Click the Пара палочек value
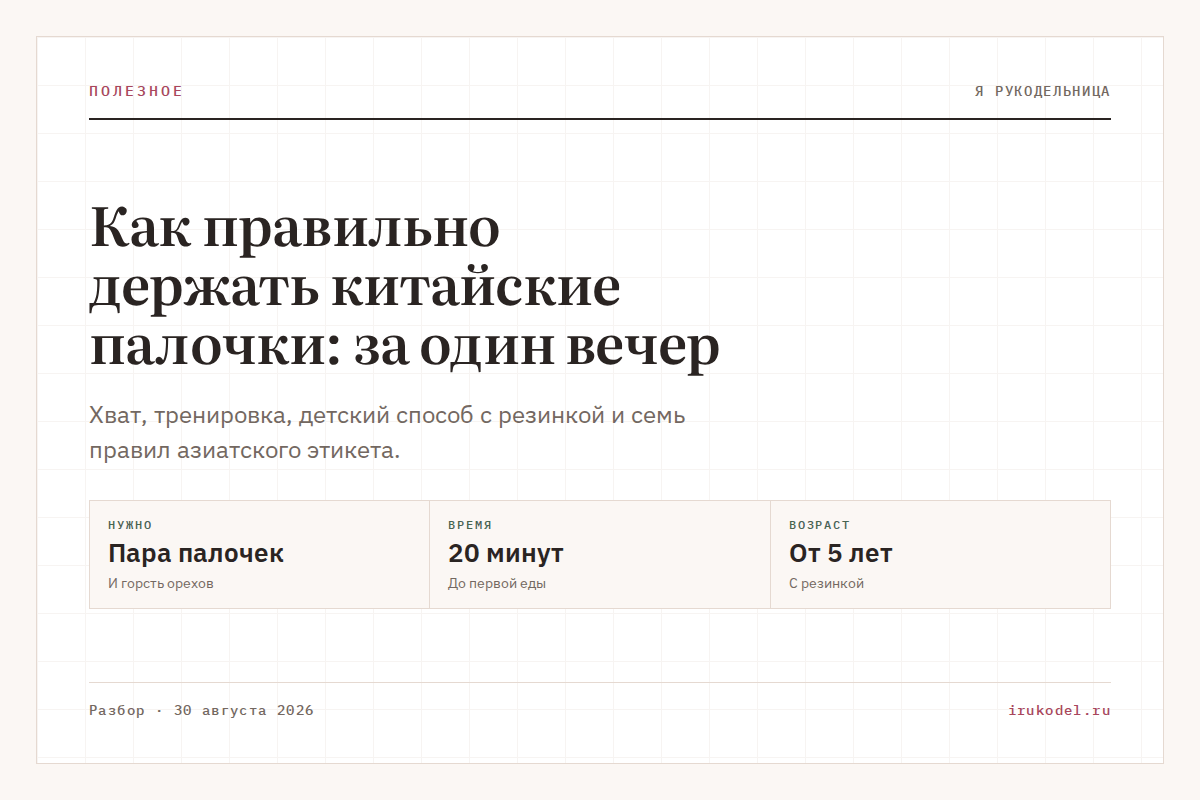The height and width of the screenshot is (800, 1200). coord(196,553)
